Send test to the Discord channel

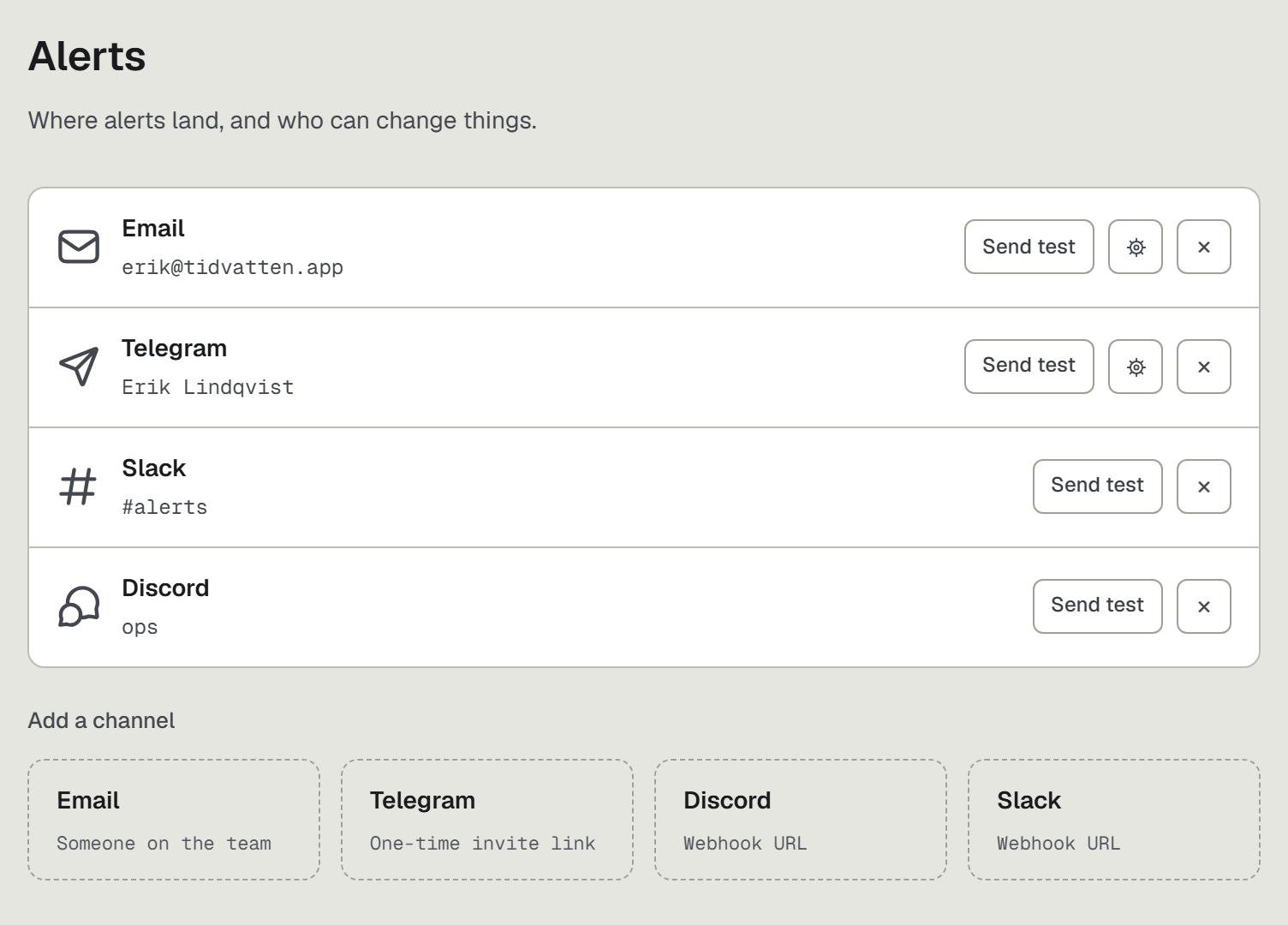1097,606
